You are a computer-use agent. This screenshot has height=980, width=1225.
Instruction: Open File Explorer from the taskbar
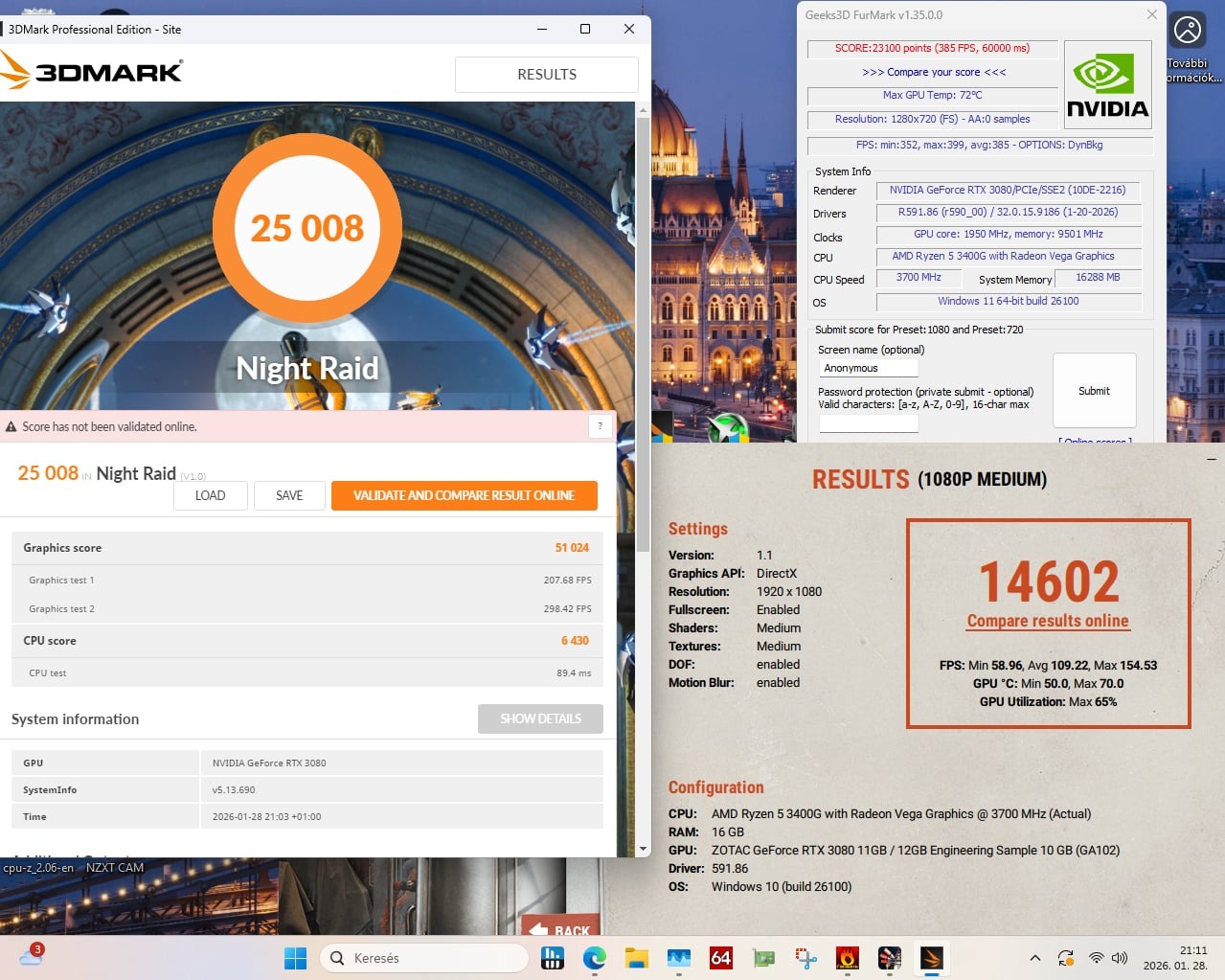[637, 958]
